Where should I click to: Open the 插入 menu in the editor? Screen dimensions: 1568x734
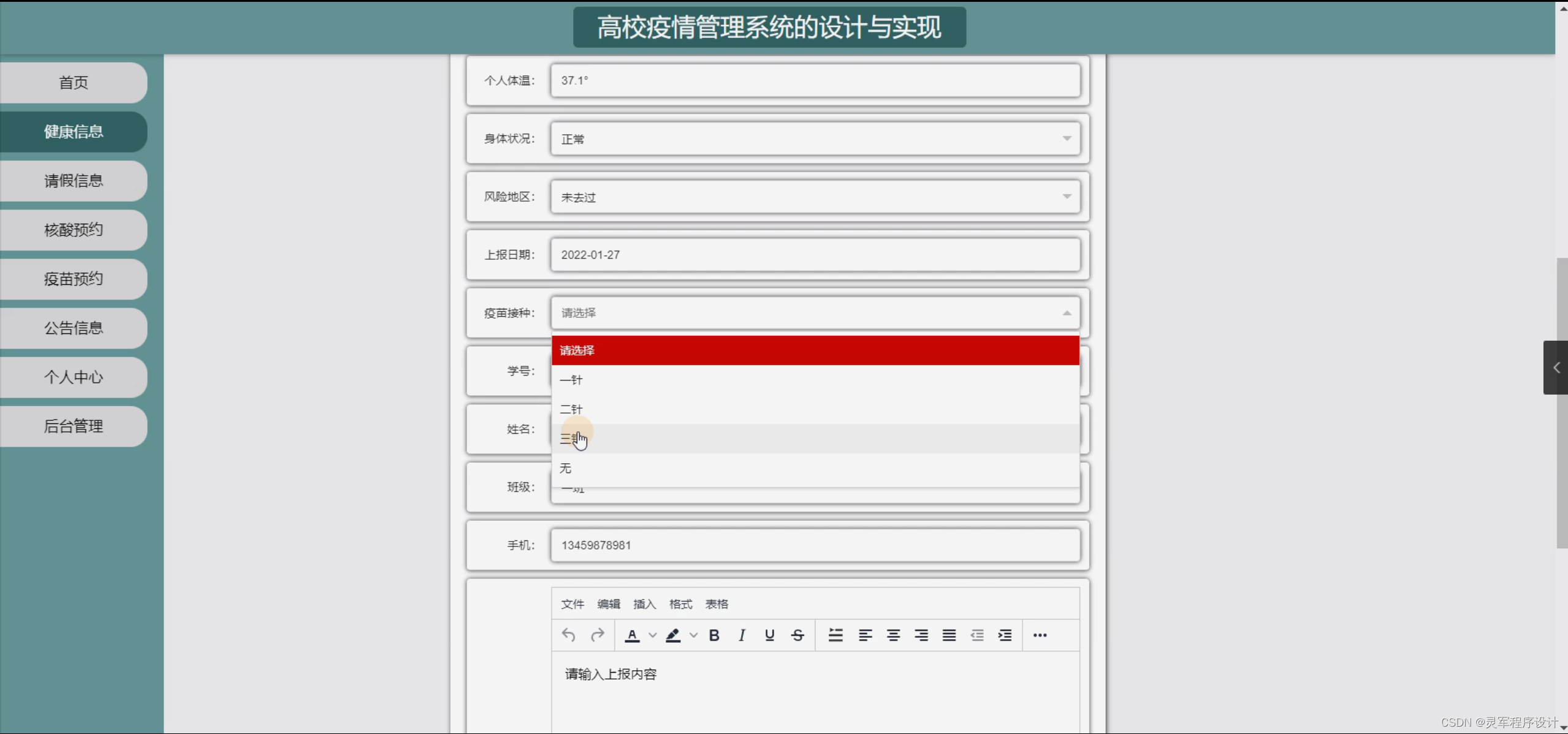(x=644, y=604)
